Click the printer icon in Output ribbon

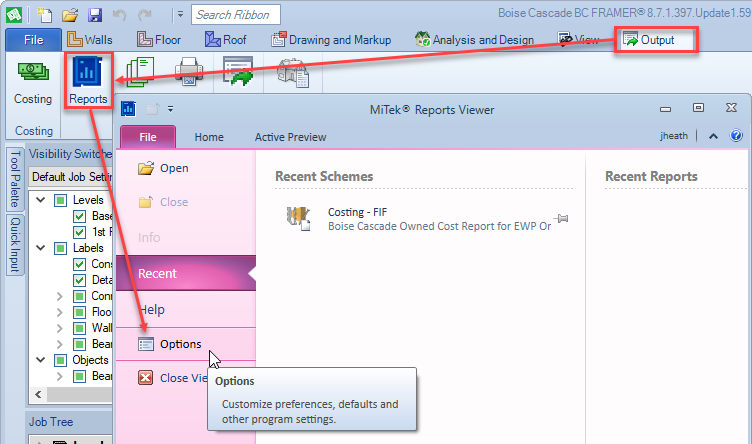pos(189,72)
